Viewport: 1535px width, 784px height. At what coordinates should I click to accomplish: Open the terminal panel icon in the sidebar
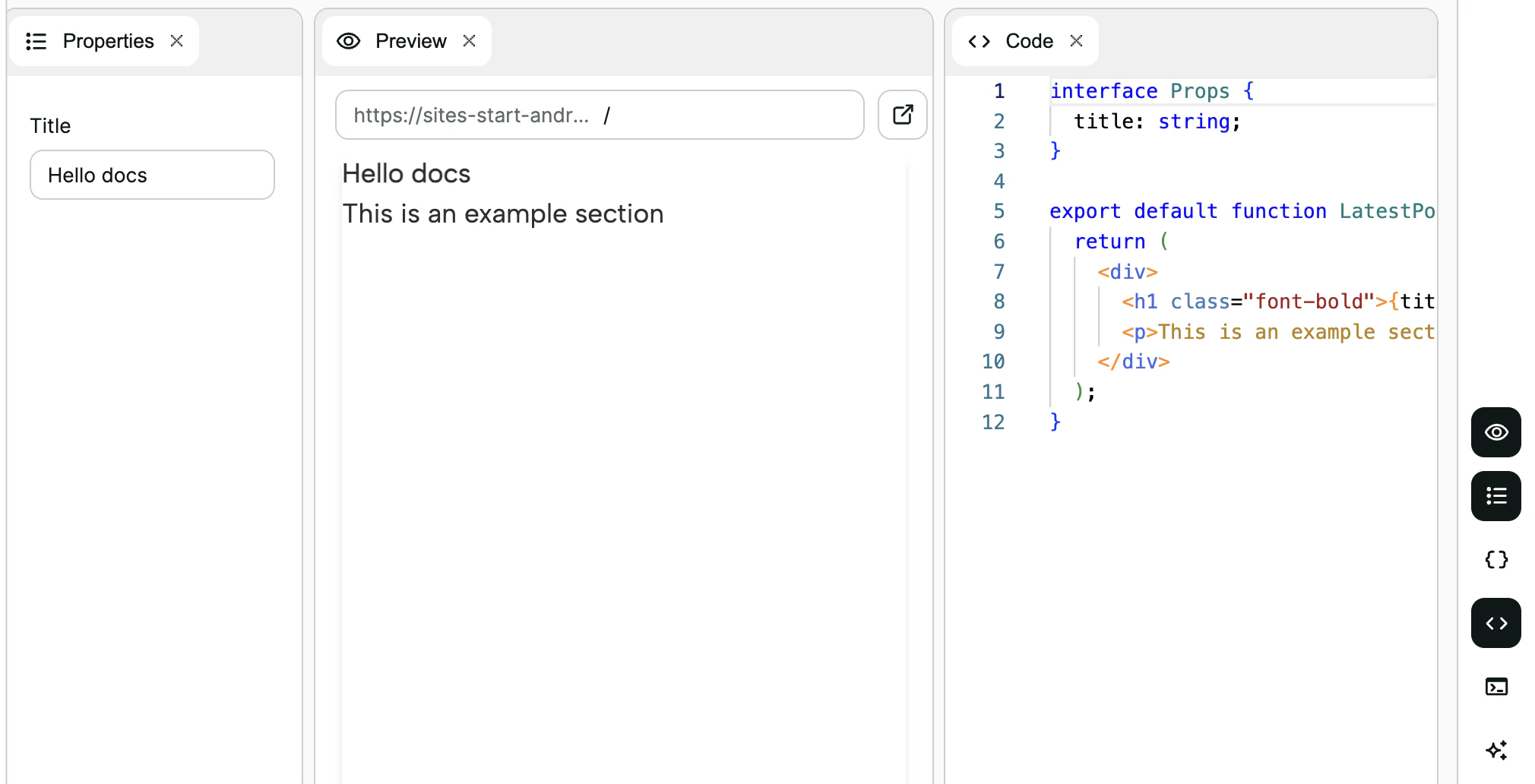pos(1495,687)
